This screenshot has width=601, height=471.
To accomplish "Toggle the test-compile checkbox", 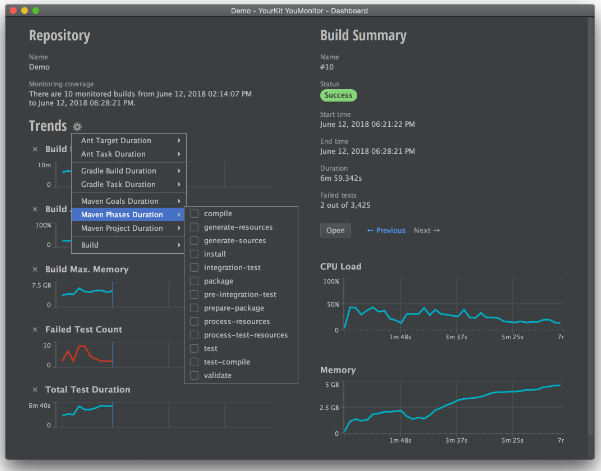I will 194,362.
